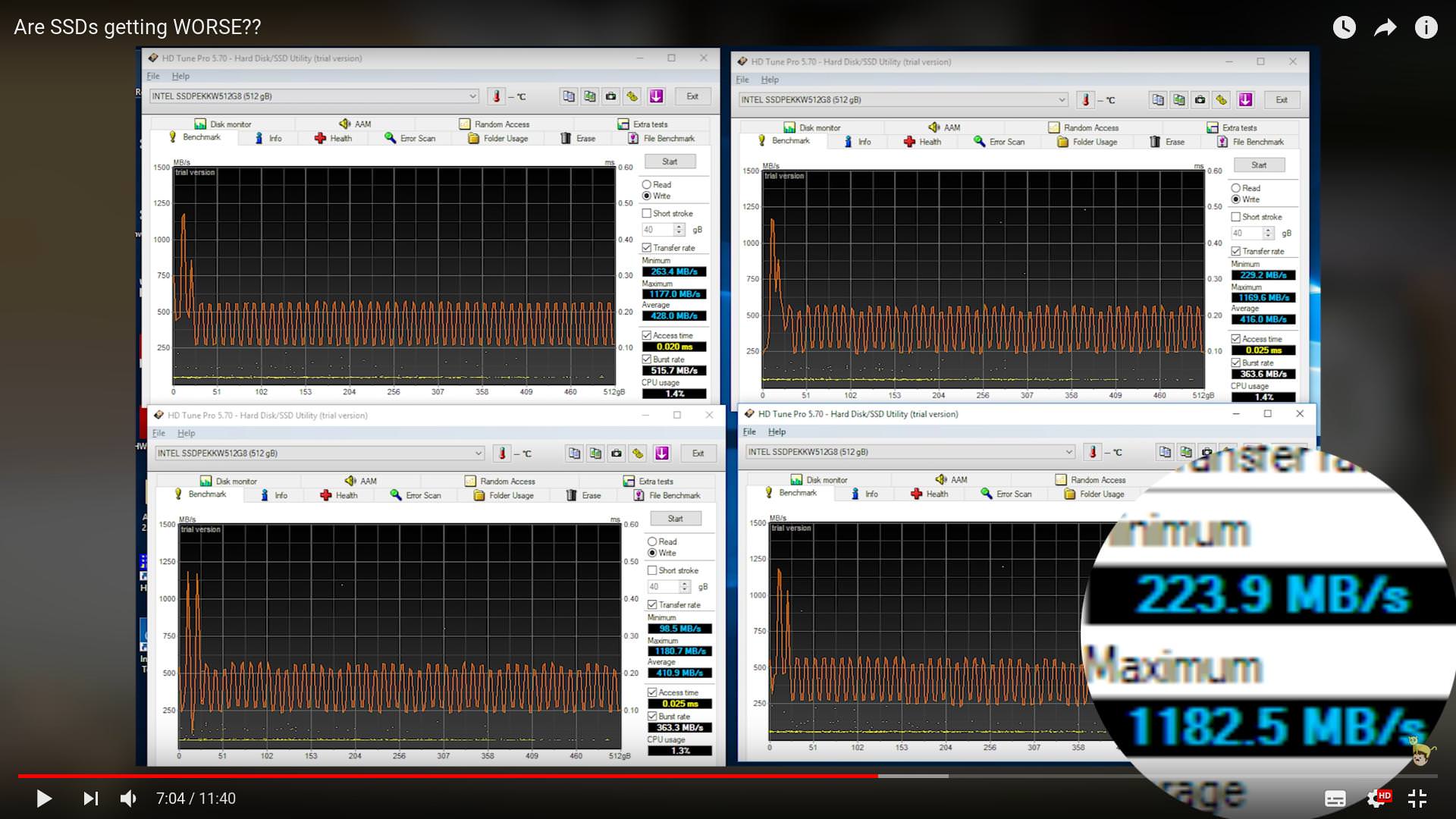Toggle Access time checkbox in top-left window
The height and width of the screenshot is (819, 1456).
coord(647,335)
